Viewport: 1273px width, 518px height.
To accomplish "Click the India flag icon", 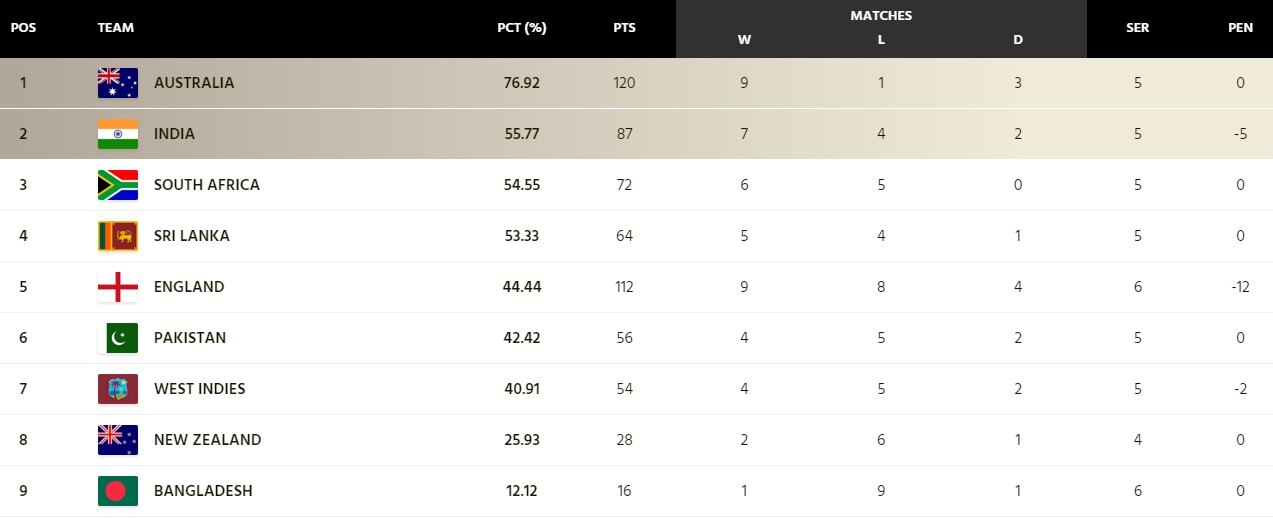I will point(118,134).
